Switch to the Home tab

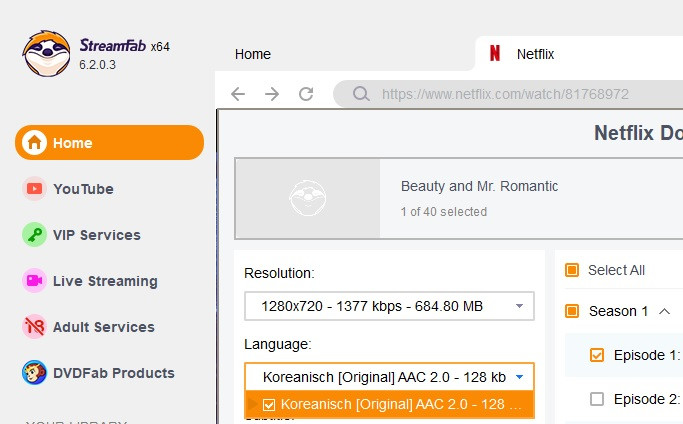pos(253,54)
